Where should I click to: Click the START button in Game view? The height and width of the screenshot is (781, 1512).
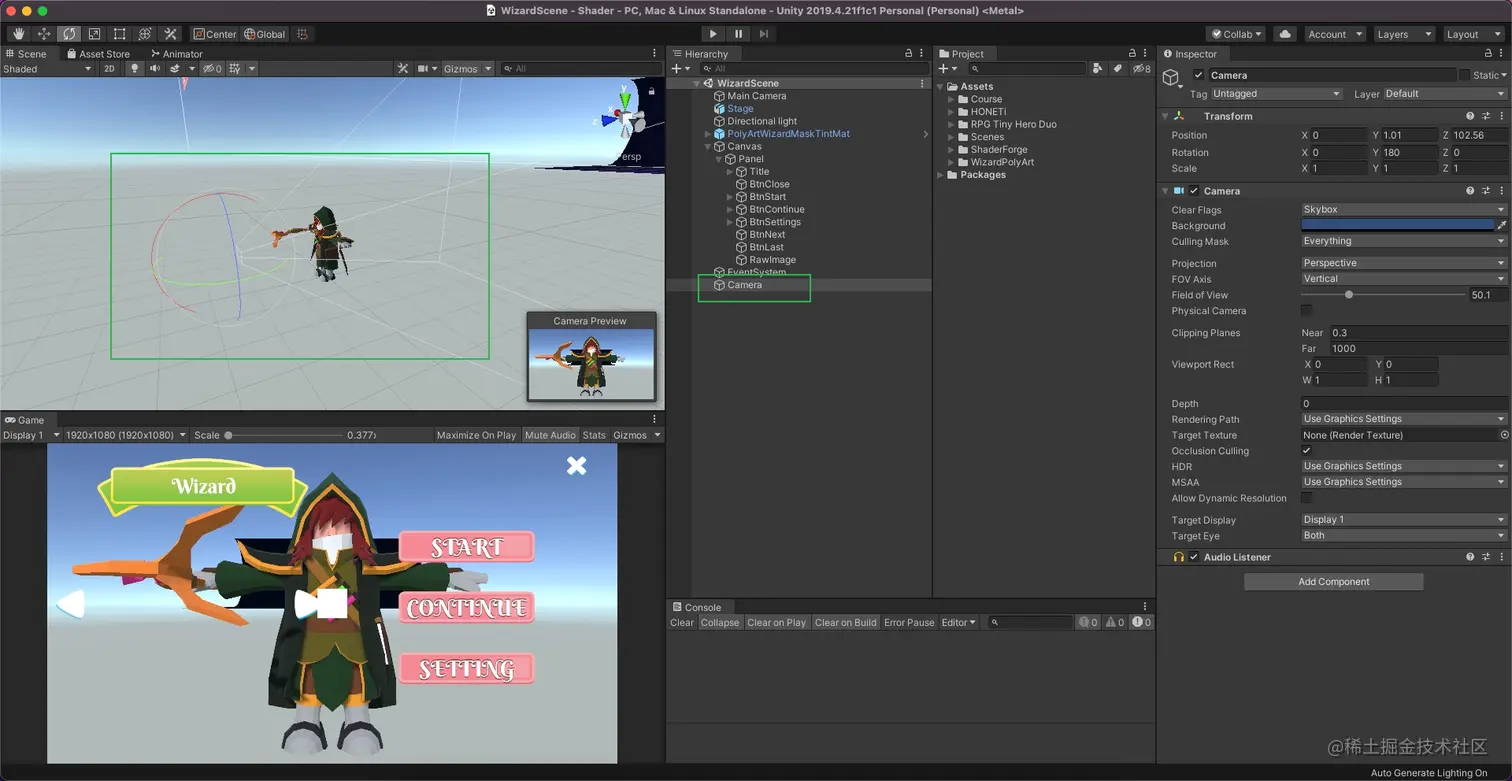[467, 547]
